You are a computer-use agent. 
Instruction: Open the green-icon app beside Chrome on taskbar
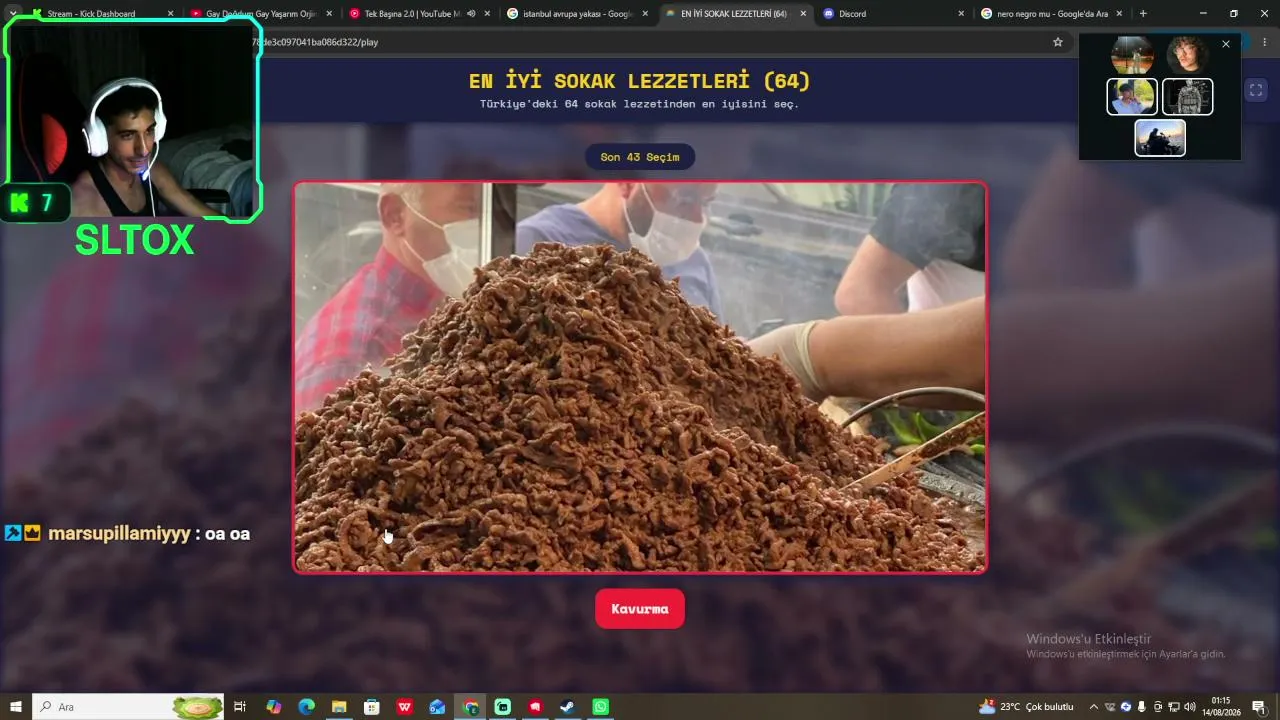click(503, 707)
